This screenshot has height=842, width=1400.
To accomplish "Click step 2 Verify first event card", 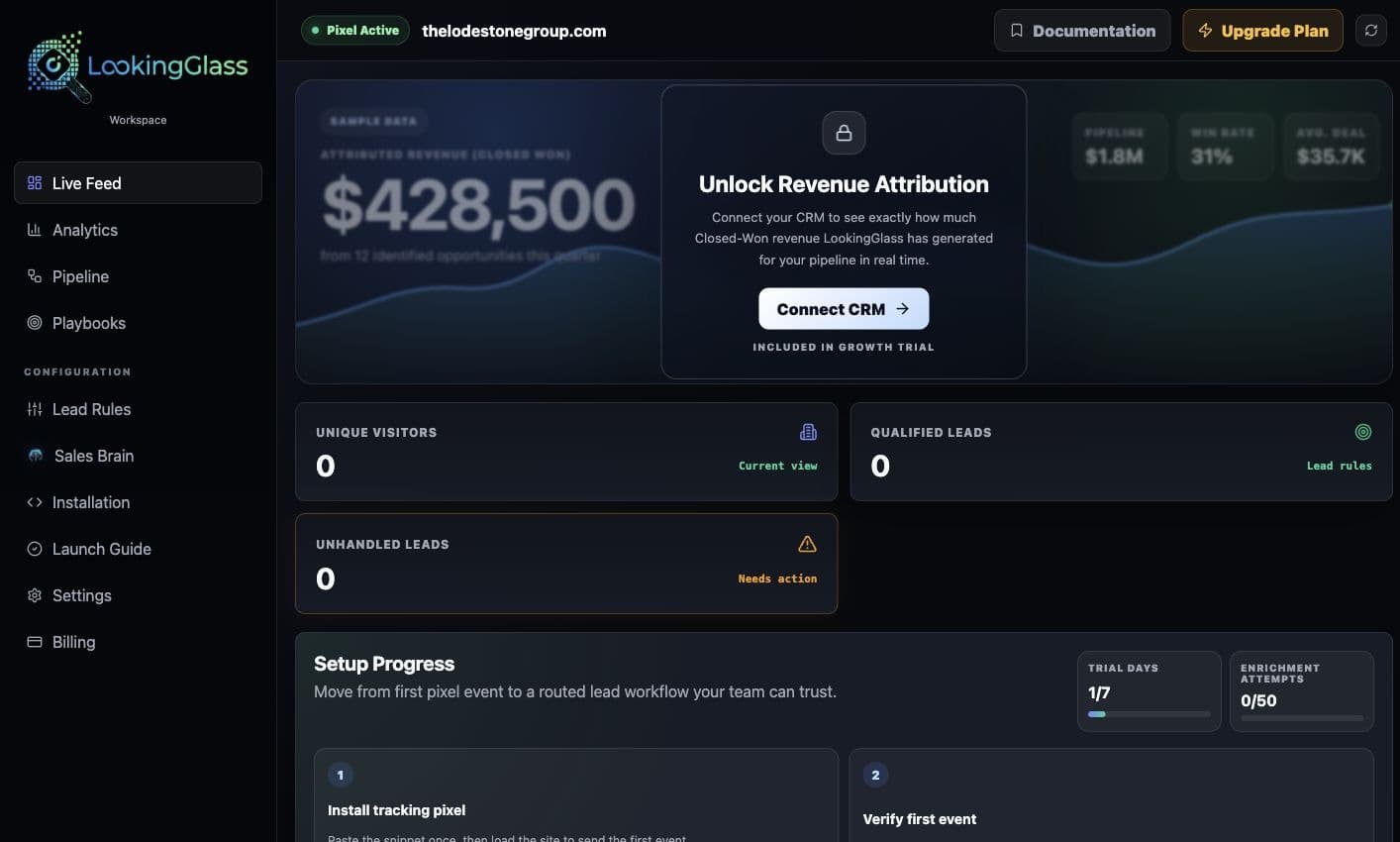I will click(1111, 795).
